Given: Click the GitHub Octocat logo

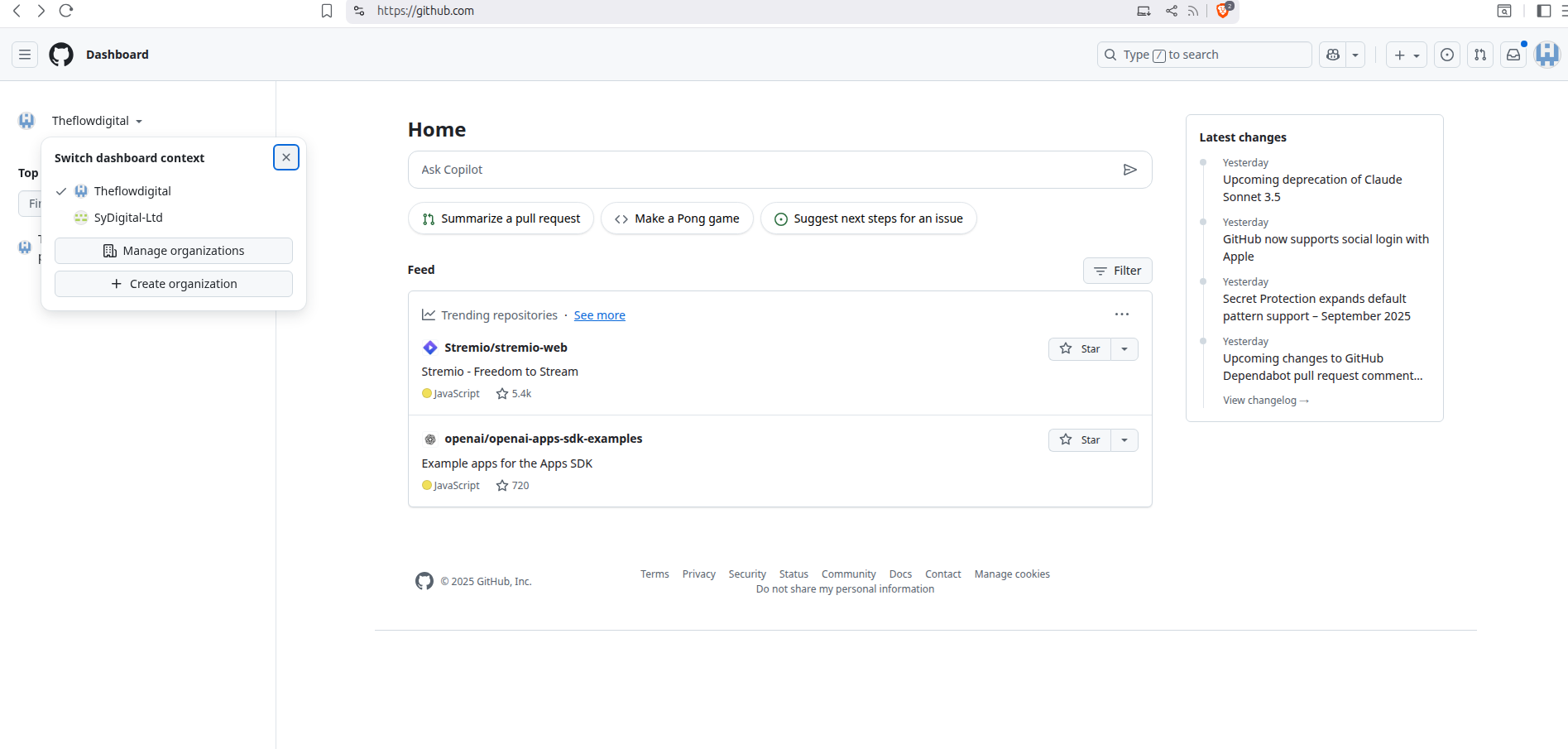Looking at the screenshot, I should pyautogui.click(x=61, y=55).
